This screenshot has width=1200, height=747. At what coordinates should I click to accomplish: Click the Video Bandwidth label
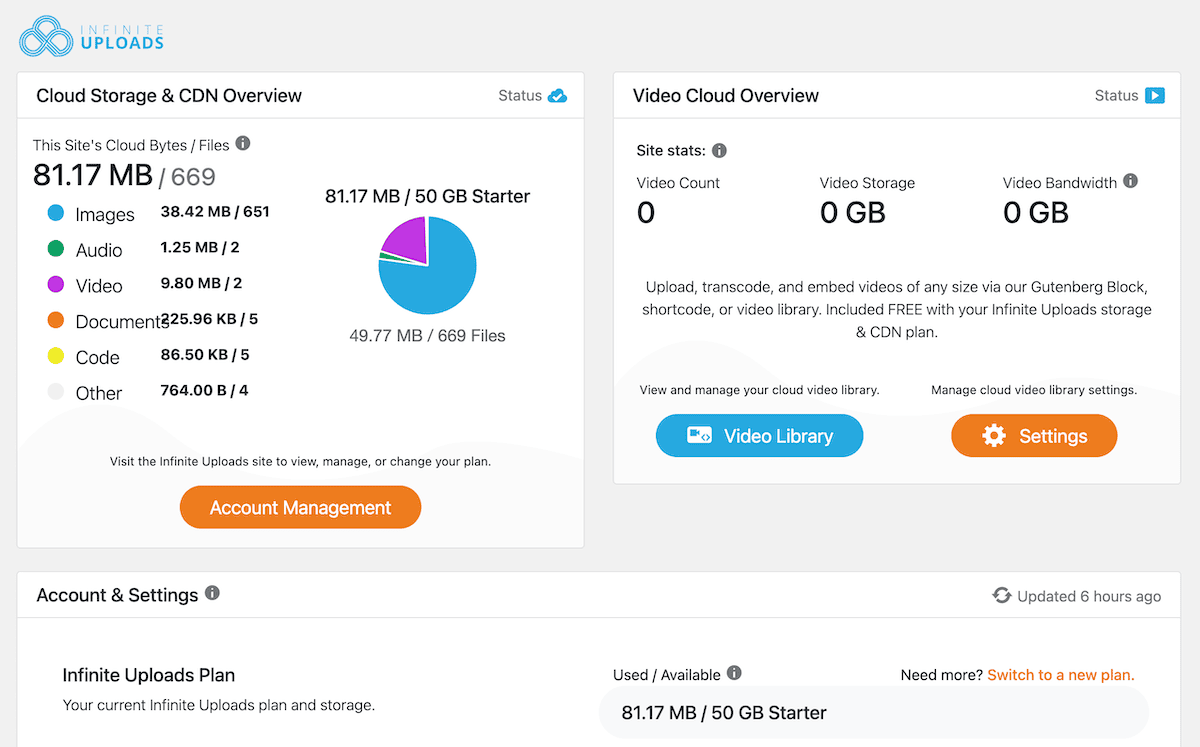tap(1060, 183)
